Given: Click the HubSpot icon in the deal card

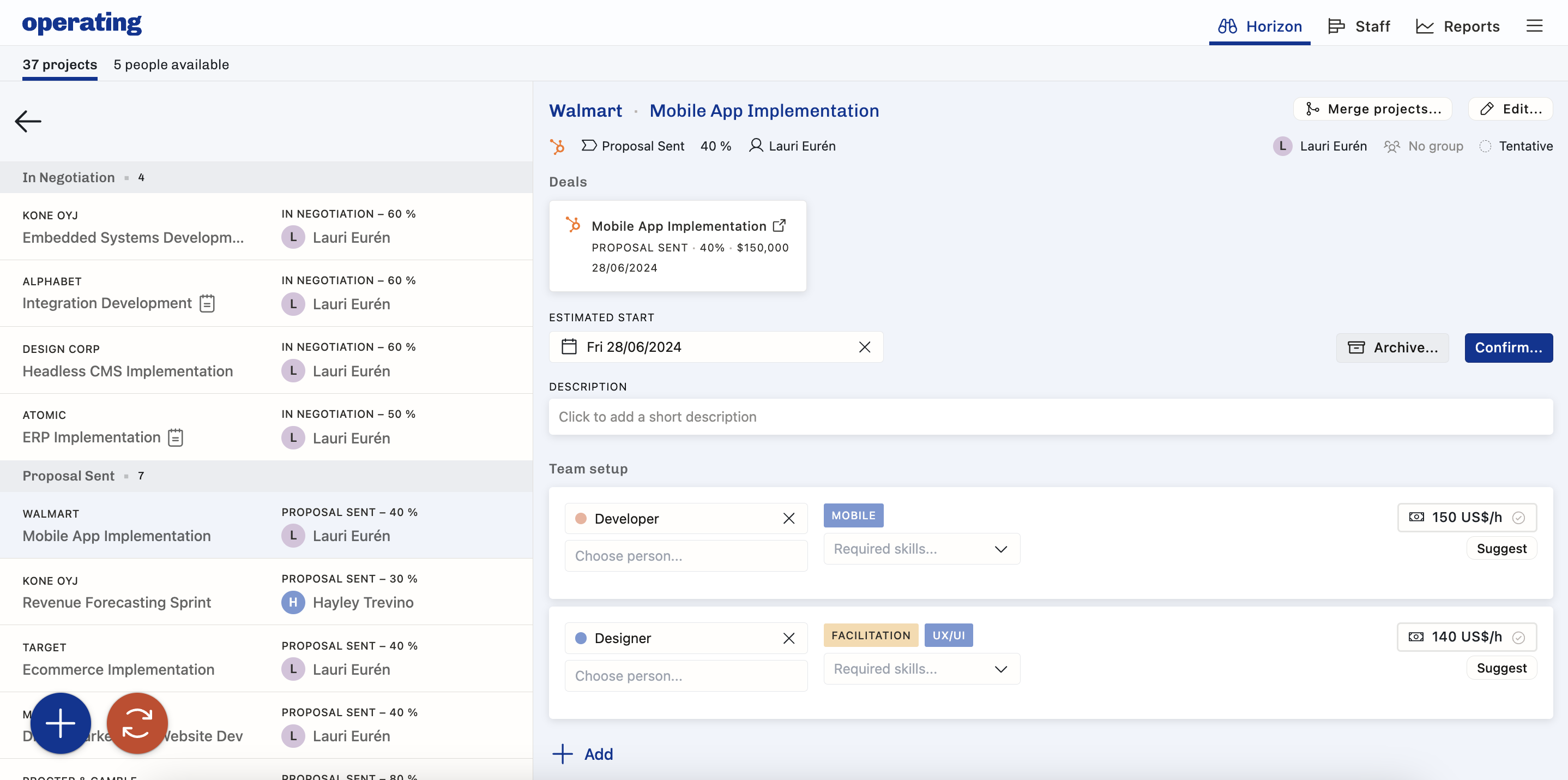Looking at the screenshot, I should point(573,225).
